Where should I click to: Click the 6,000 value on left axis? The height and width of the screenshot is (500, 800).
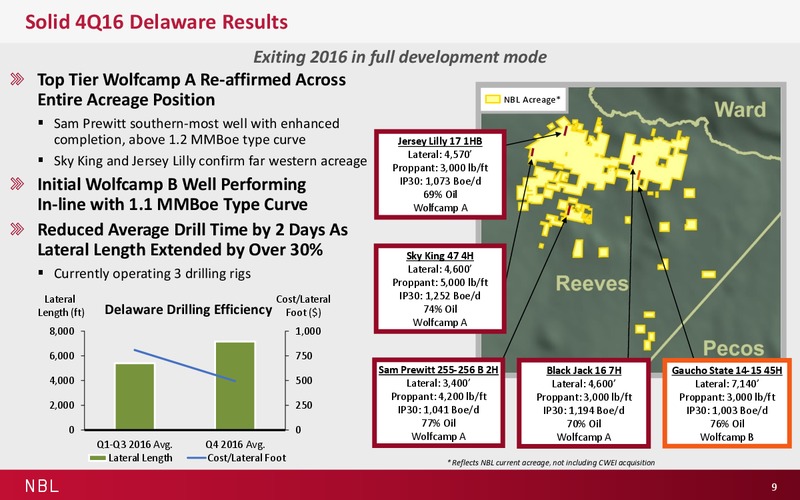tap(62, 356)
